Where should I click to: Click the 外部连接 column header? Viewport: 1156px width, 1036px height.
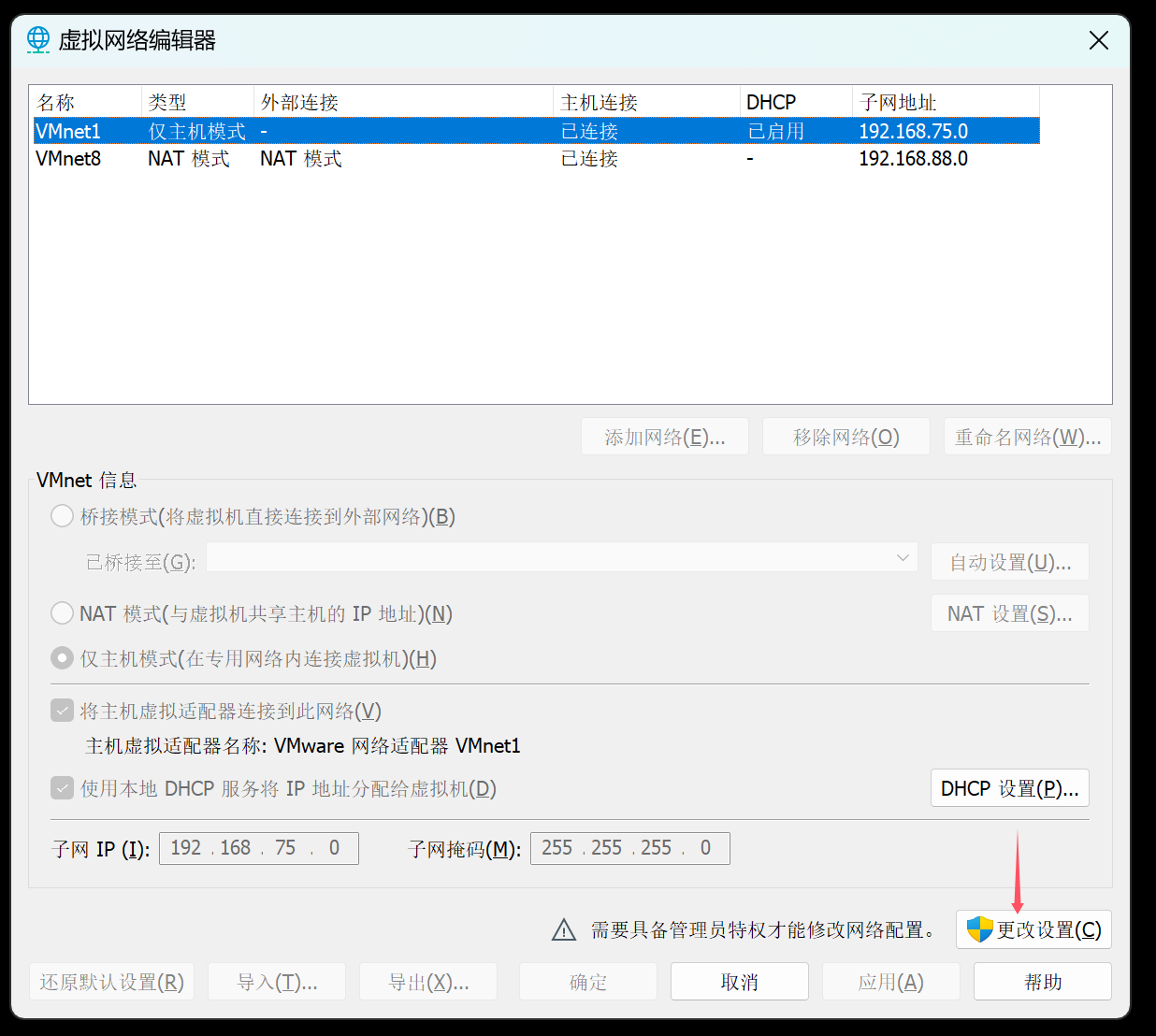[404, 102]
